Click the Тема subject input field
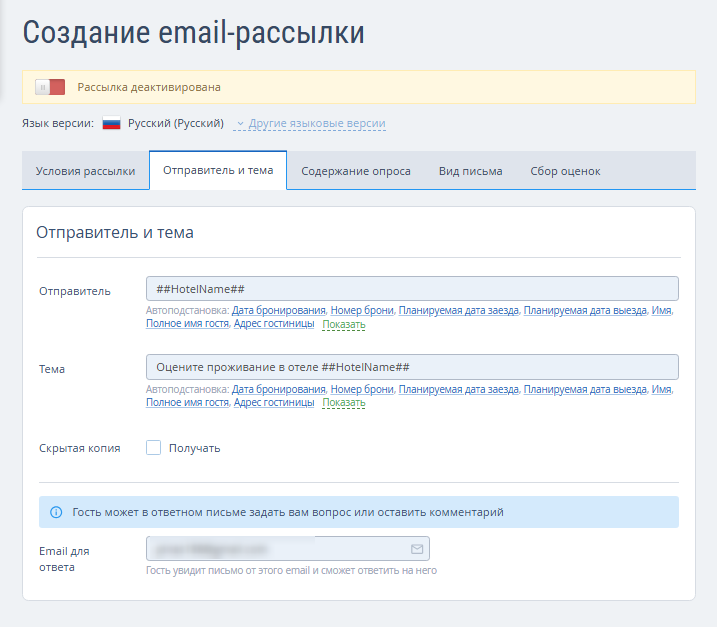The height and width of the screenshot is (627, 717). pos(412,367)
